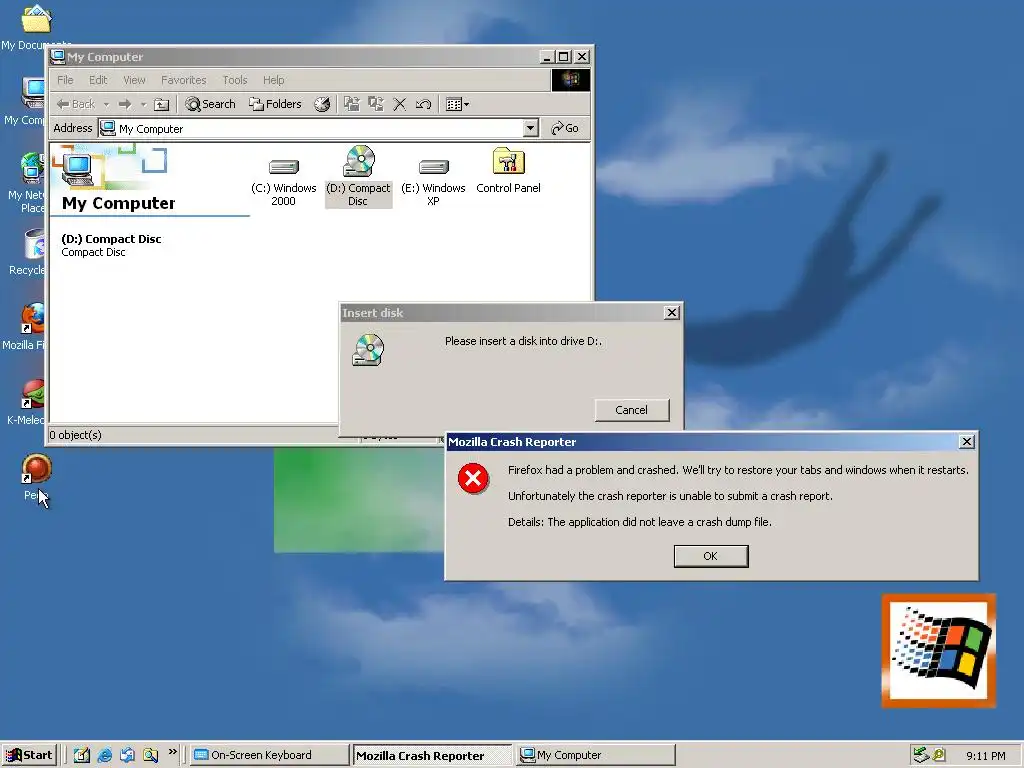Open the View menu in My Computer

[134, 80]
